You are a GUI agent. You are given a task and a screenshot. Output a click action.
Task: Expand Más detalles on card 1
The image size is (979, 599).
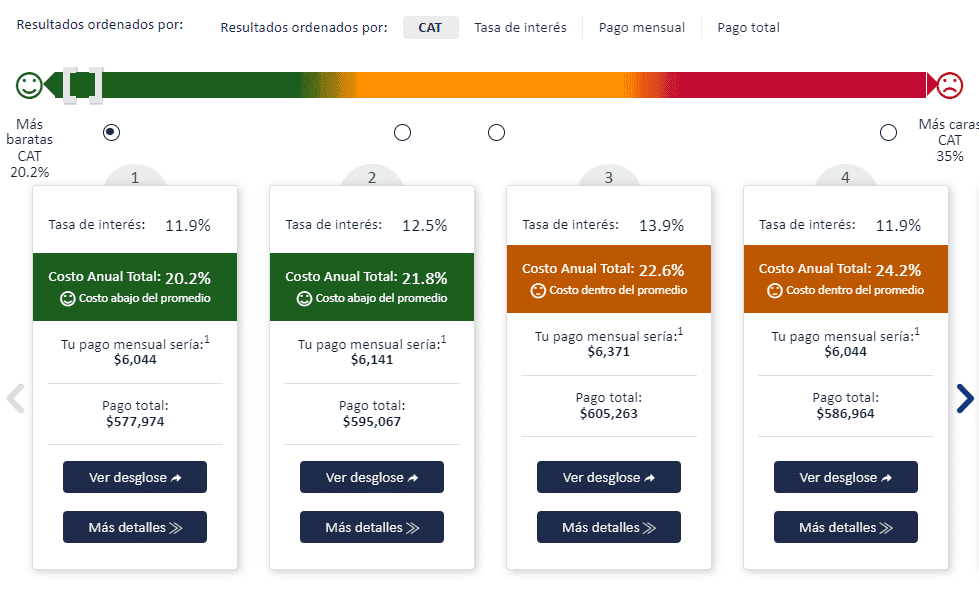coord(135,527)
